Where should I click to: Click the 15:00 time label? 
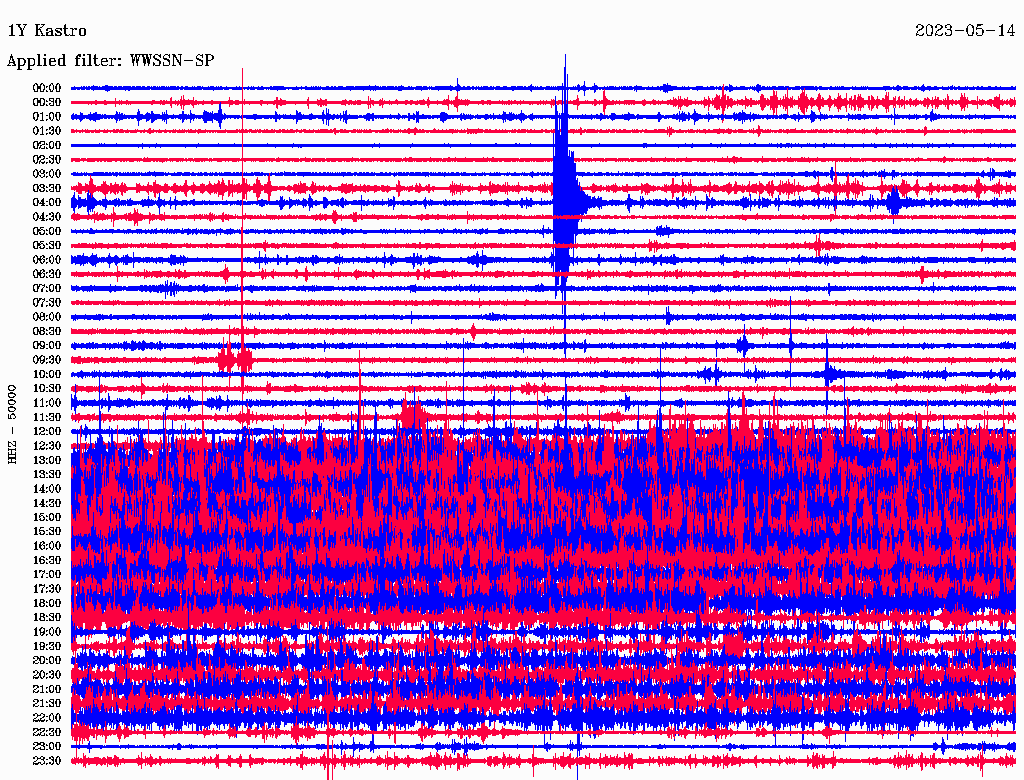47,517
